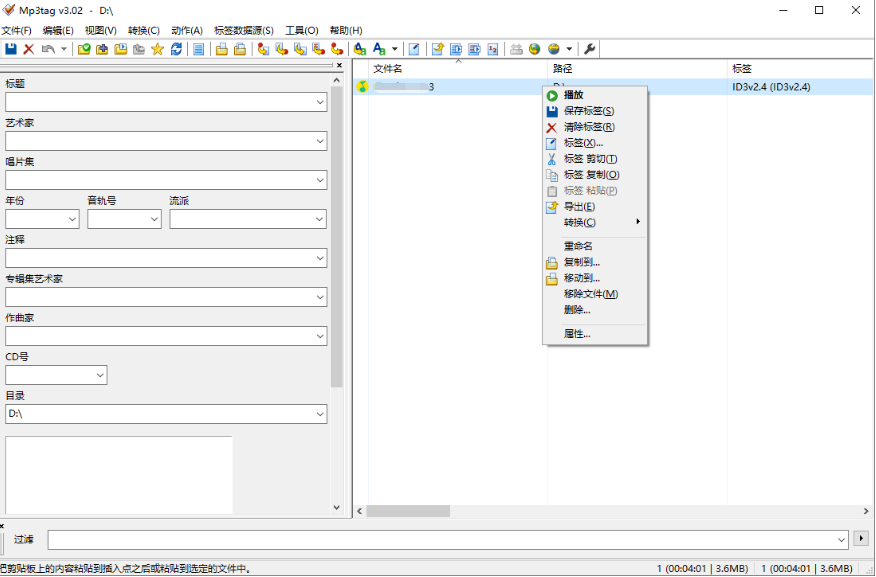Choose 重命名 in the context menu
The image size is (876, 577).
(x=595, y=246)
